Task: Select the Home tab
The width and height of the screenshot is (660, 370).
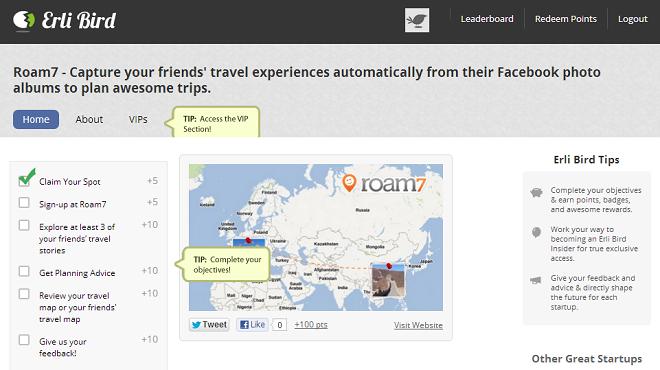Action: [x=36, y=120]
